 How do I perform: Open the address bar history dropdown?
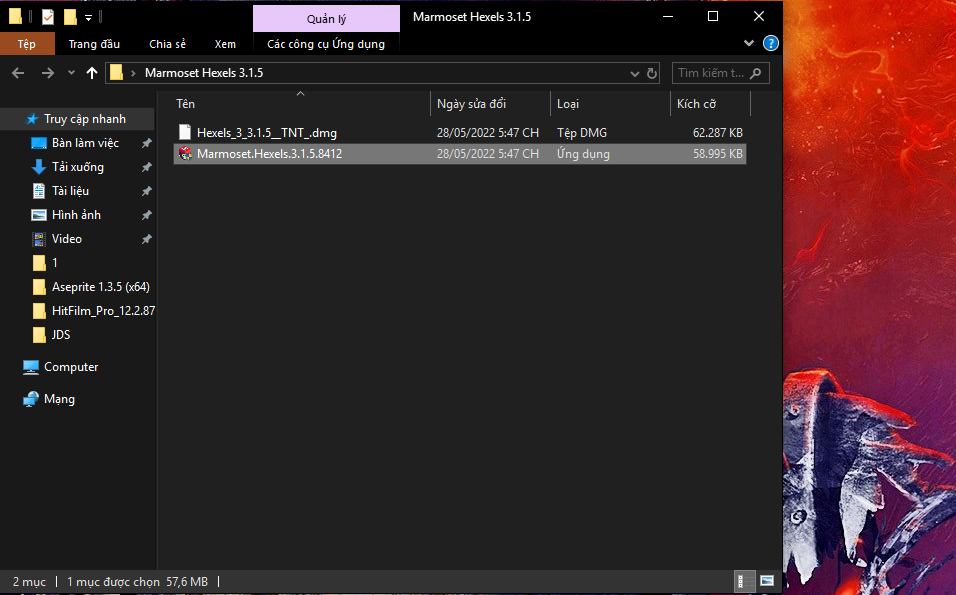[635, 73]
